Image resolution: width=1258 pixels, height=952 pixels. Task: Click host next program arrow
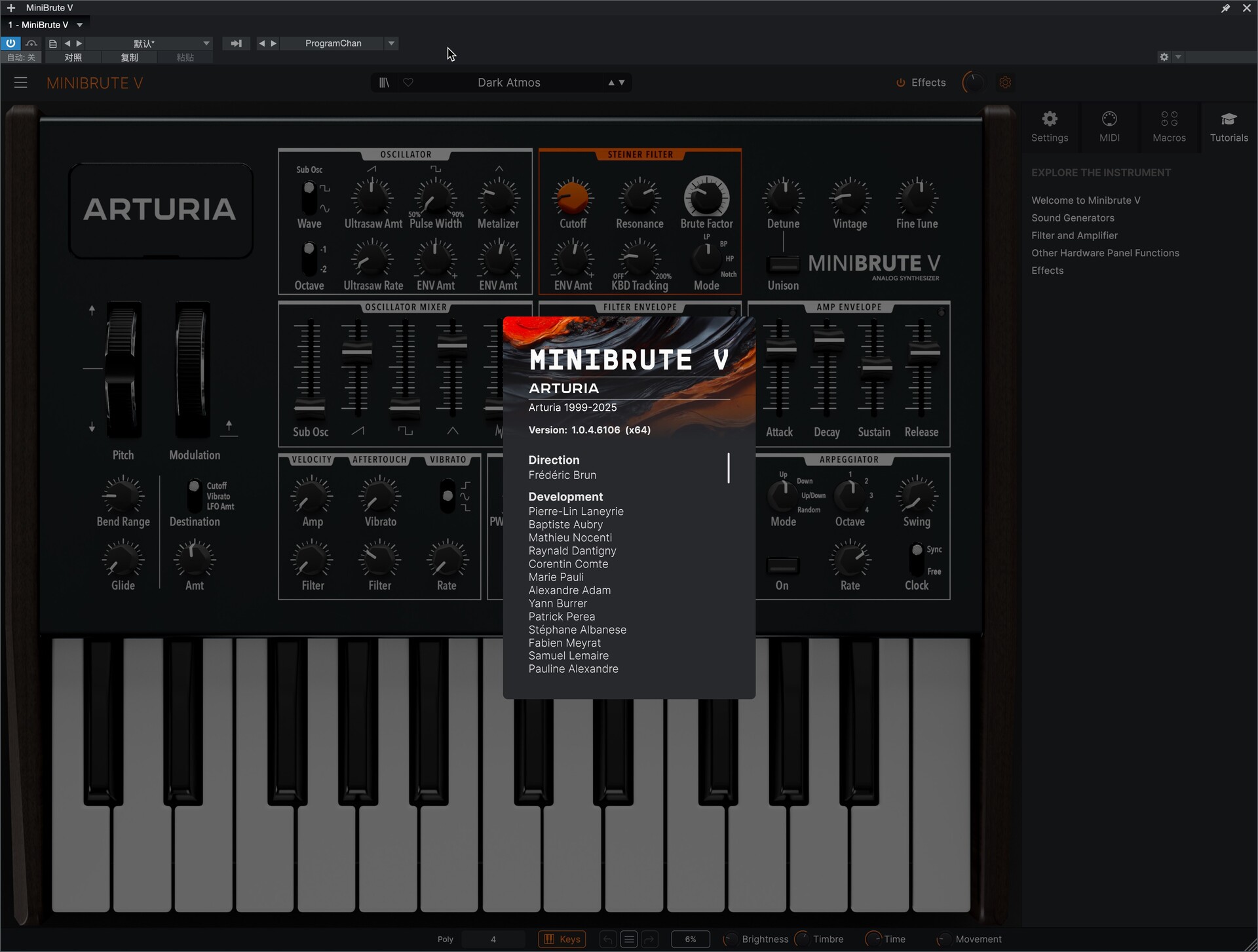tap(274, 43)
